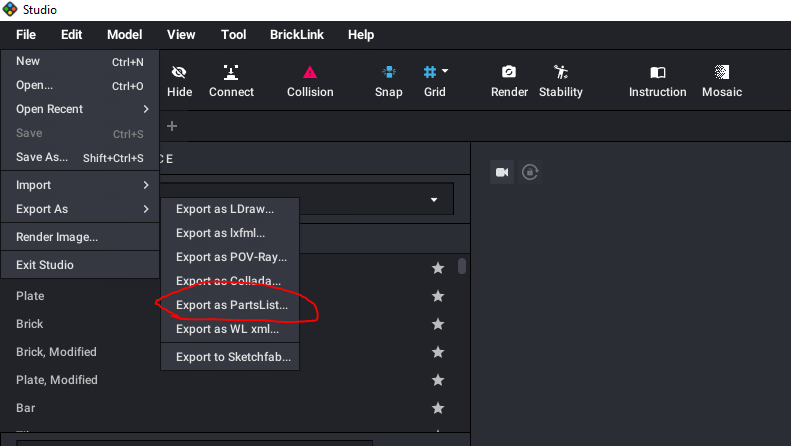Viewport: 791px width, 446px height.
Task: Open the Render tool
Action: tap(509, 81)
